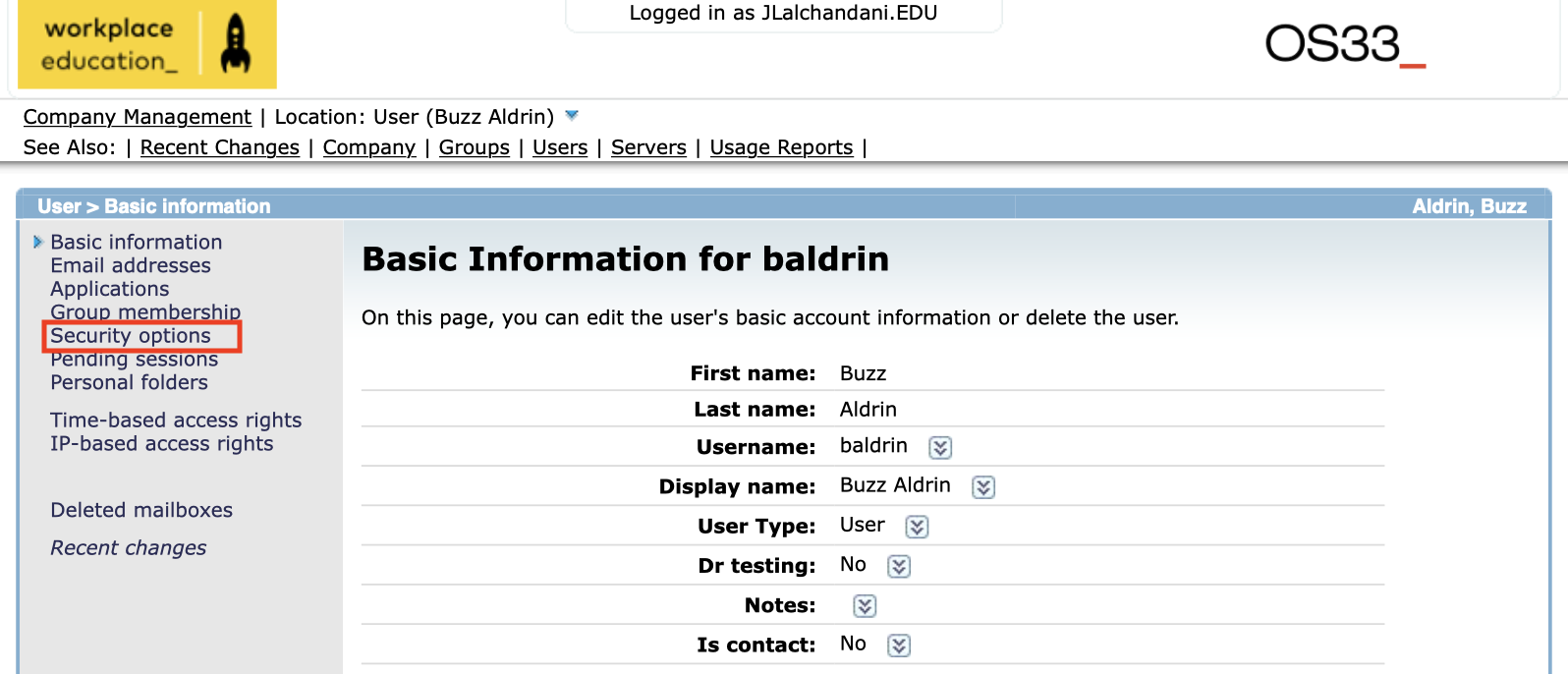Open the Servers link
Image resolution: width=1568 pixels, height=674 pixels.
[648, 147]
